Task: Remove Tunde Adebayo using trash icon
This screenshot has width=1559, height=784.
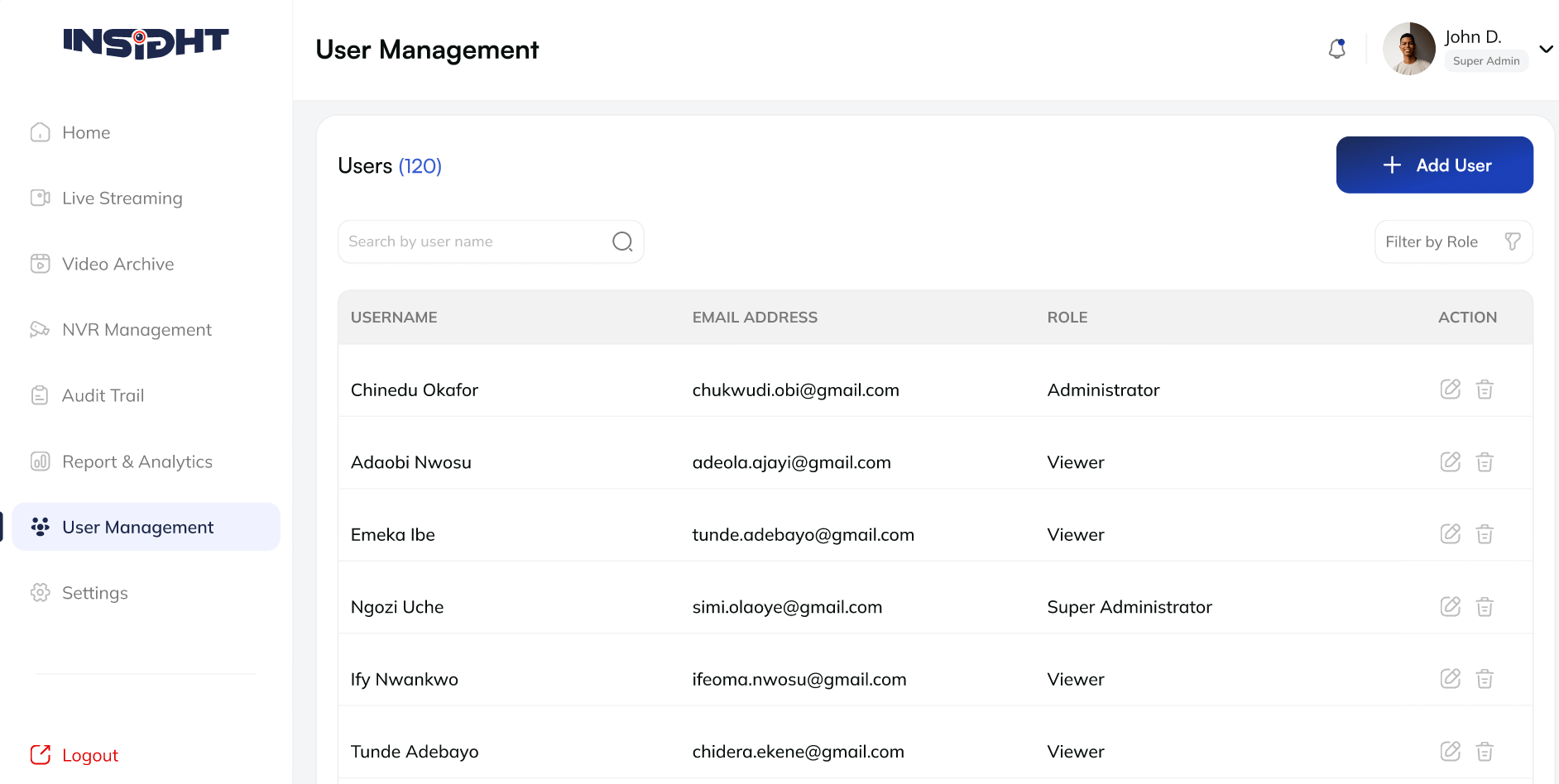Action: [1485, 752]
